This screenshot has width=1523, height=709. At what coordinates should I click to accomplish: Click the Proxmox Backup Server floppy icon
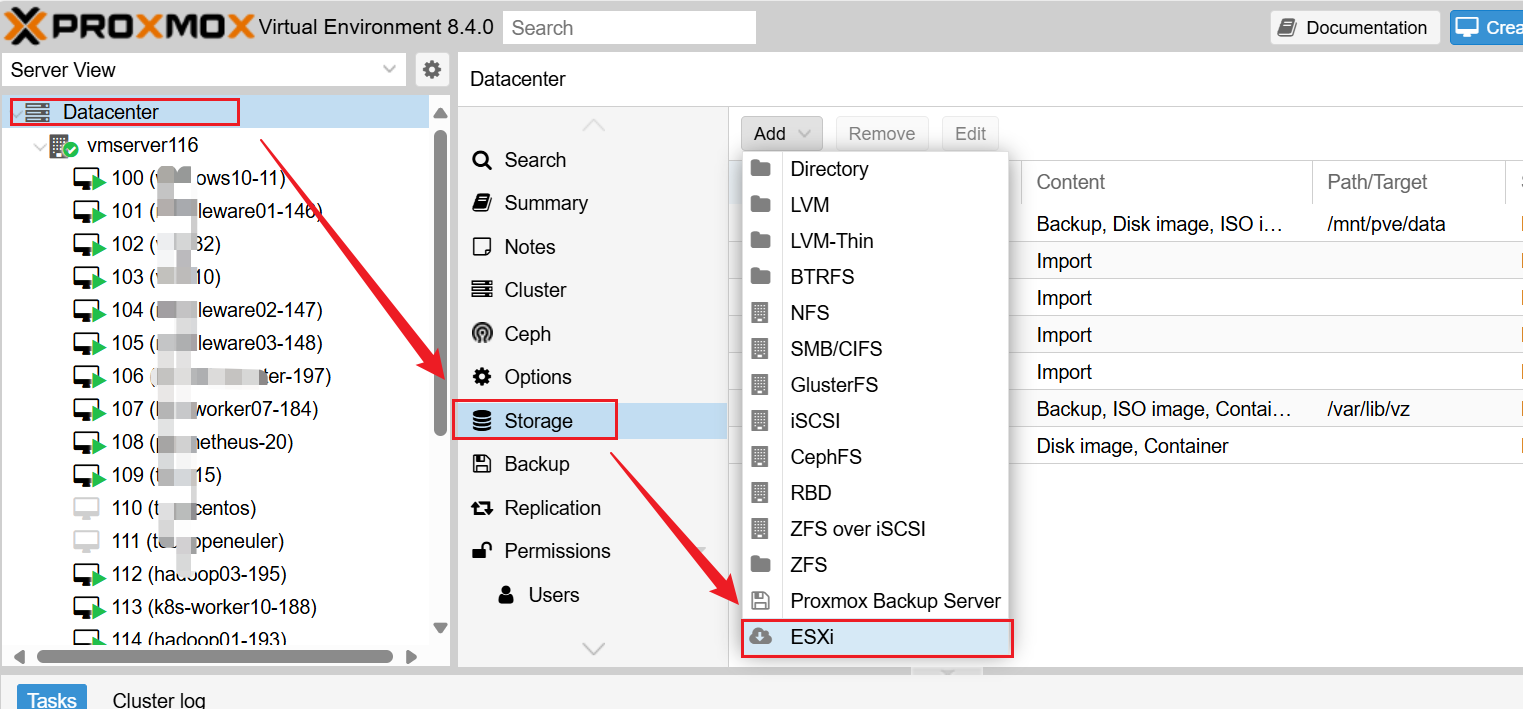(x=760, y=601)
